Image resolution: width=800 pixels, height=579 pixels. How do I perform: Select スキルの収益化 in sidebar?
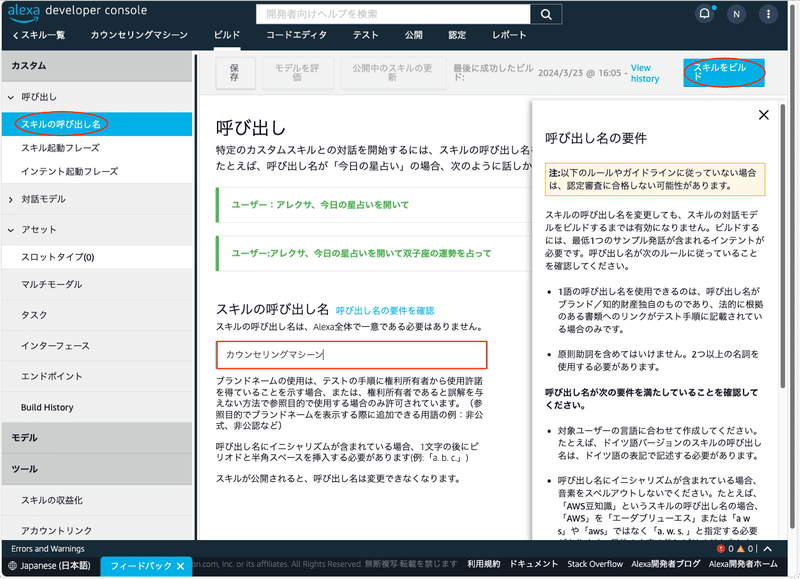point(97,500)
